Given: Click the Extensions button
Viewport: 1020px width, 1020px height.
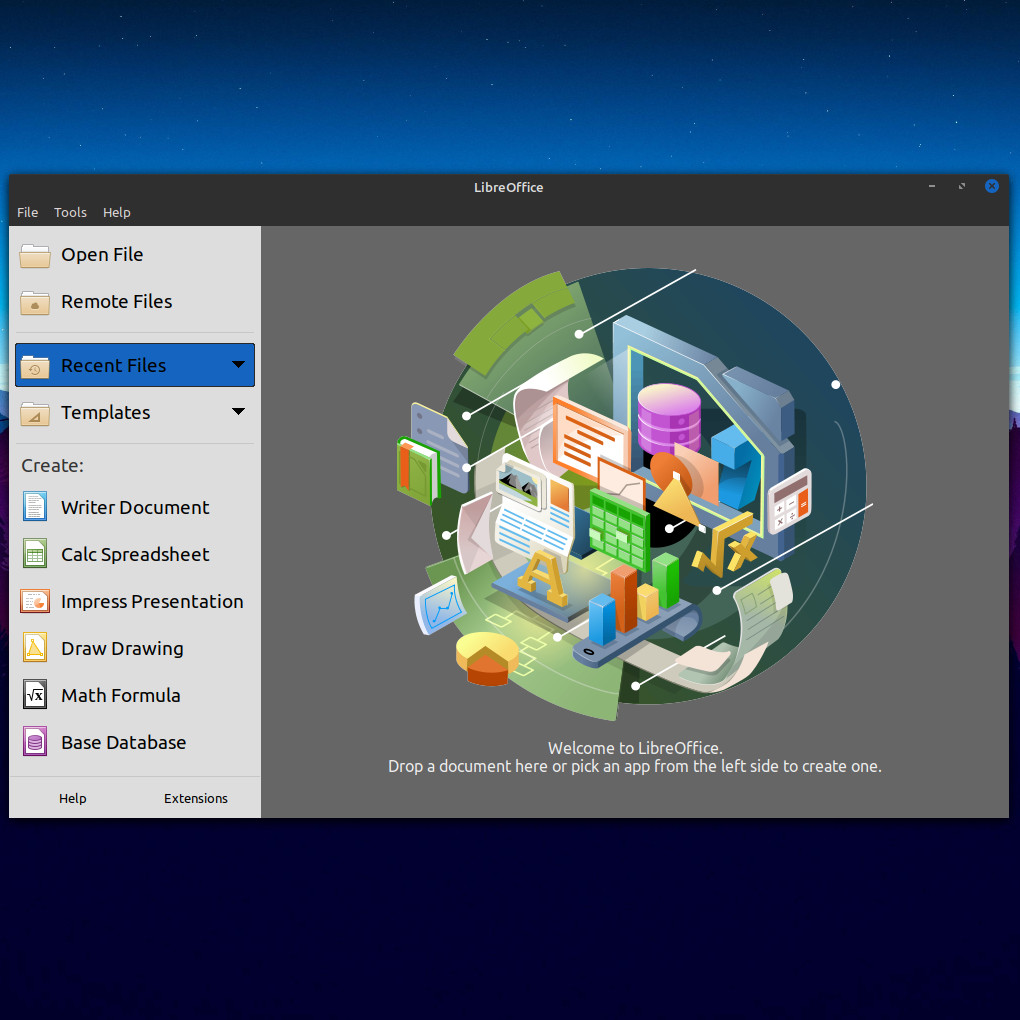Looking at the screenshot, I should tap(196, 798).
